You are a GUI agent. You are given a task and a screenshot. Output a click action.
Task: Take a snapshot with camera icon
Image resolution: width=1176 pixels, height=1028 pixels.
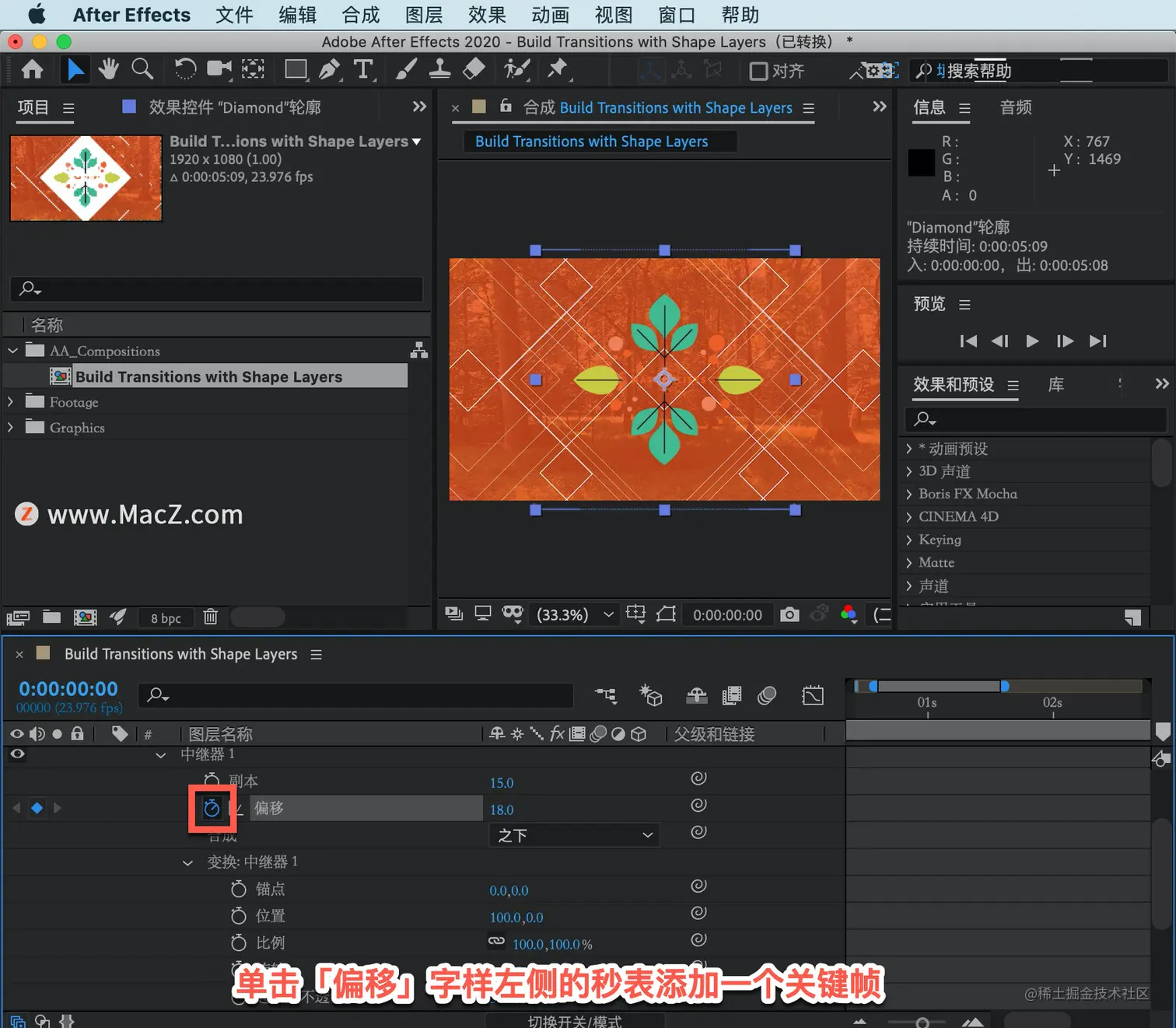pyautogui.click(x=789, y=614)
